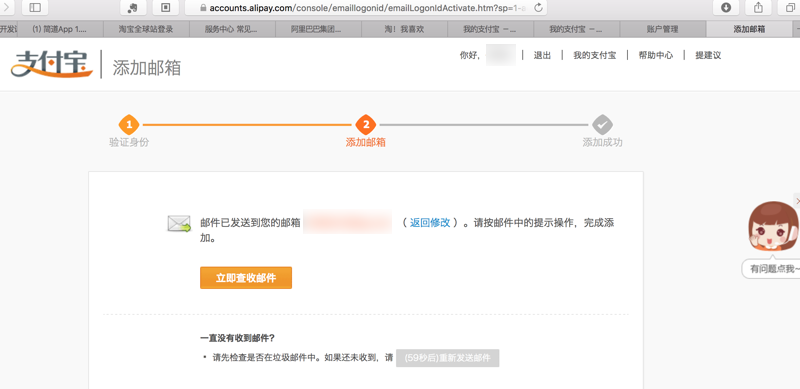
Task: Switch to the 简道App tab
Action: pyautogui.click(x=60, y=29)
